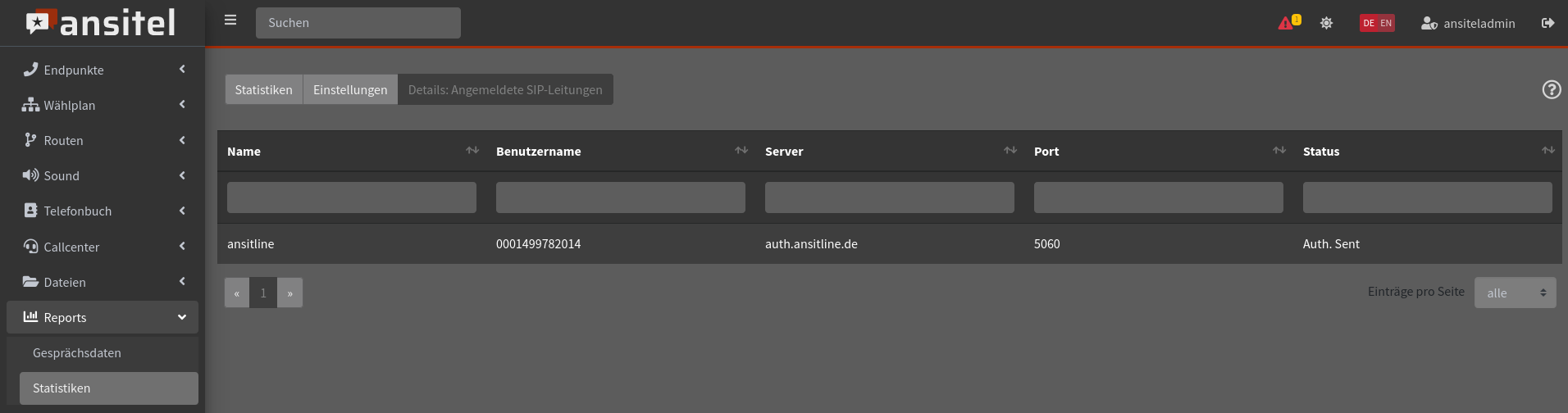
Task: Sort table by Port column
Action: pyautogui.click(x=1279, y=151)
